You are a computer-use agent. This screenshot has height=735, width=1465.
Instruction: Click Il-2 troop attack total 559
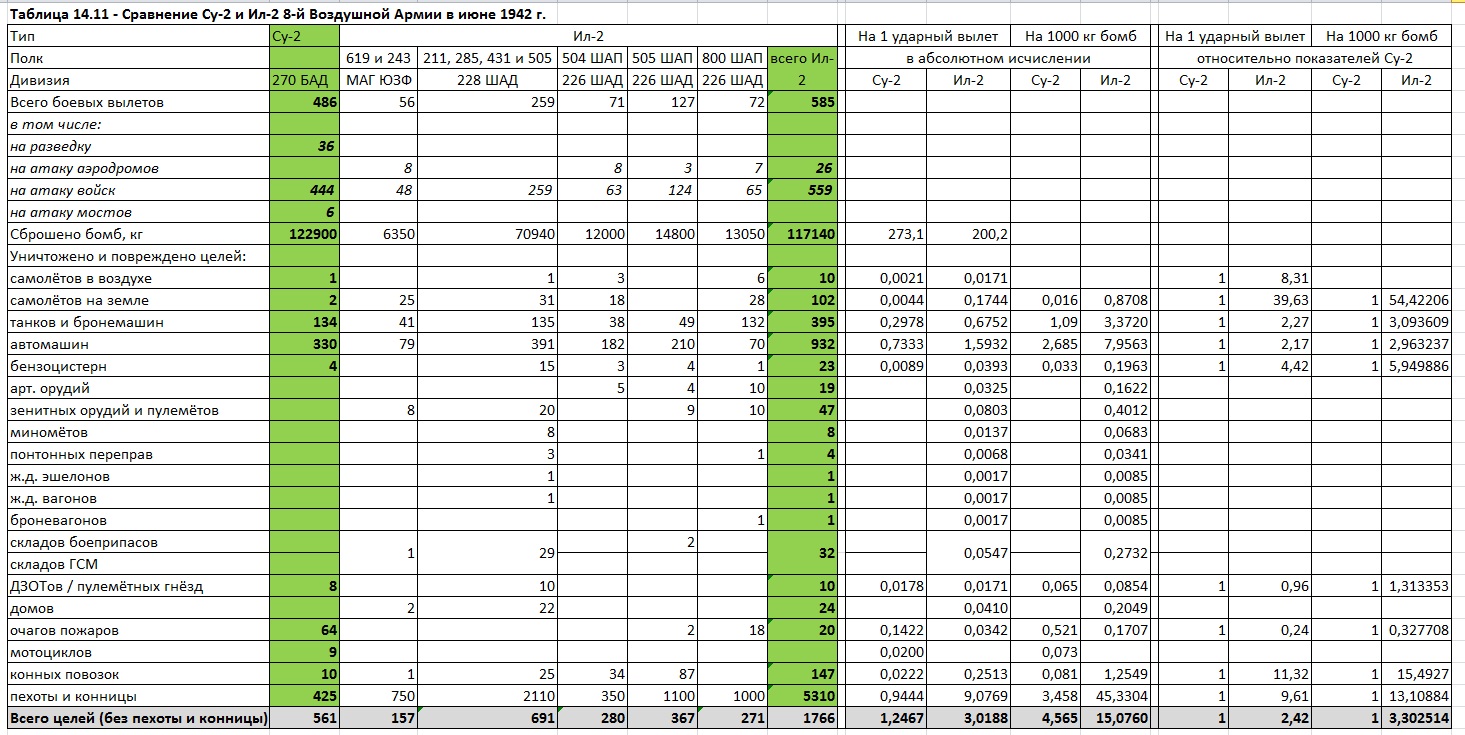802,190
